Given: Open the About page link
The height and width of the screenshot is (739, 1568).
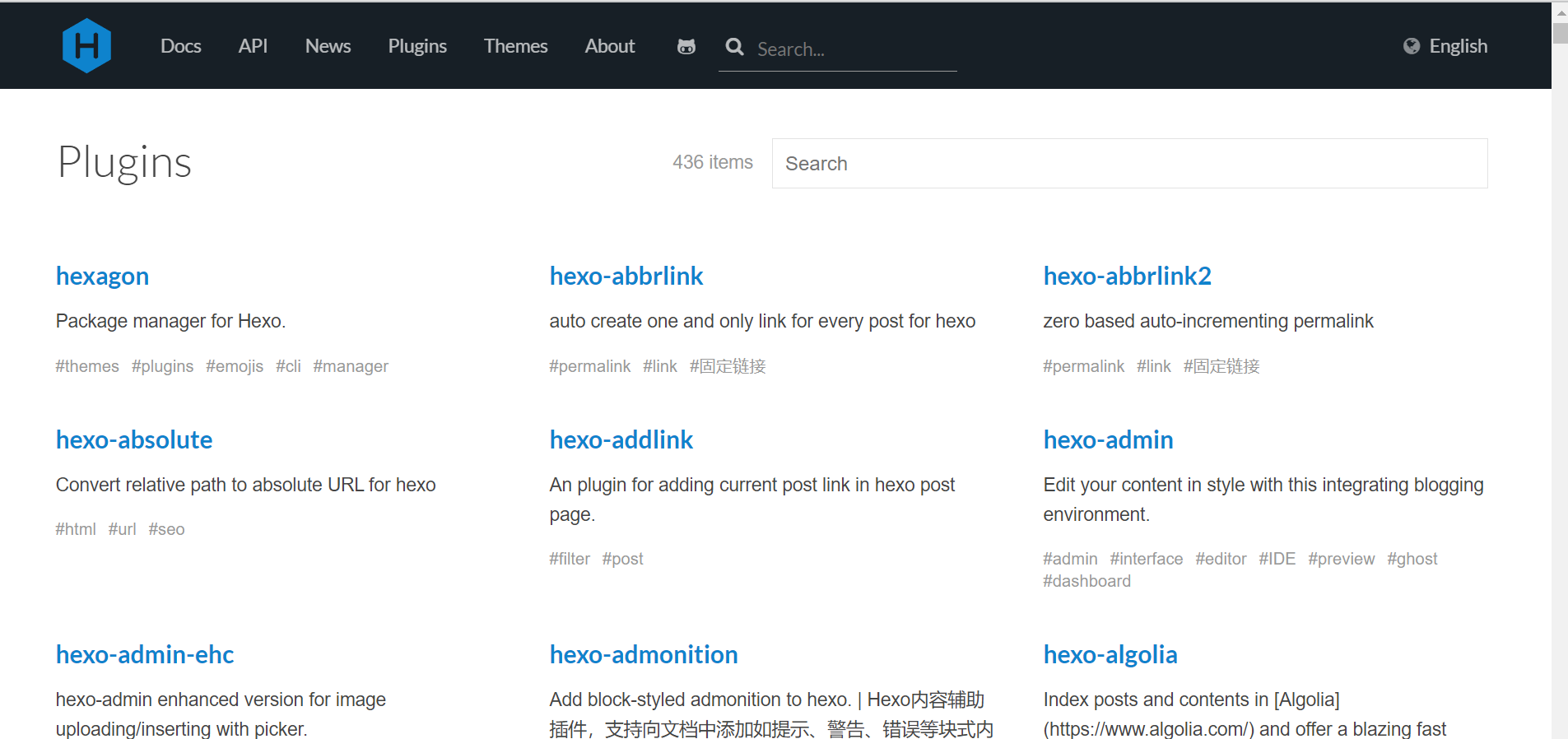Looking at the screenshot, I should click(610, 46).
